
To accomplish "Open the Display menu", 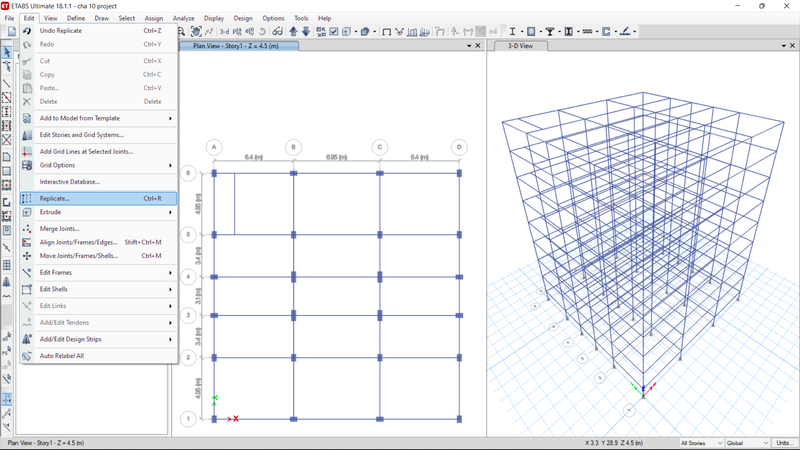I will coord(214,18).
